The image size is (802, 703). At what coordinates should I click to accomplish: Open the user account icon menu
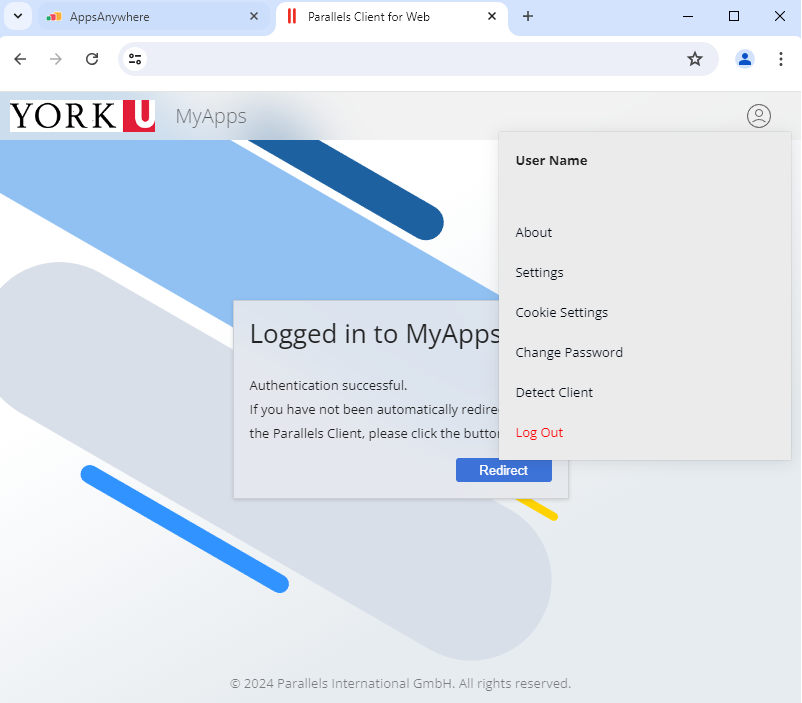pyautogui.click(x=759, y=116)
